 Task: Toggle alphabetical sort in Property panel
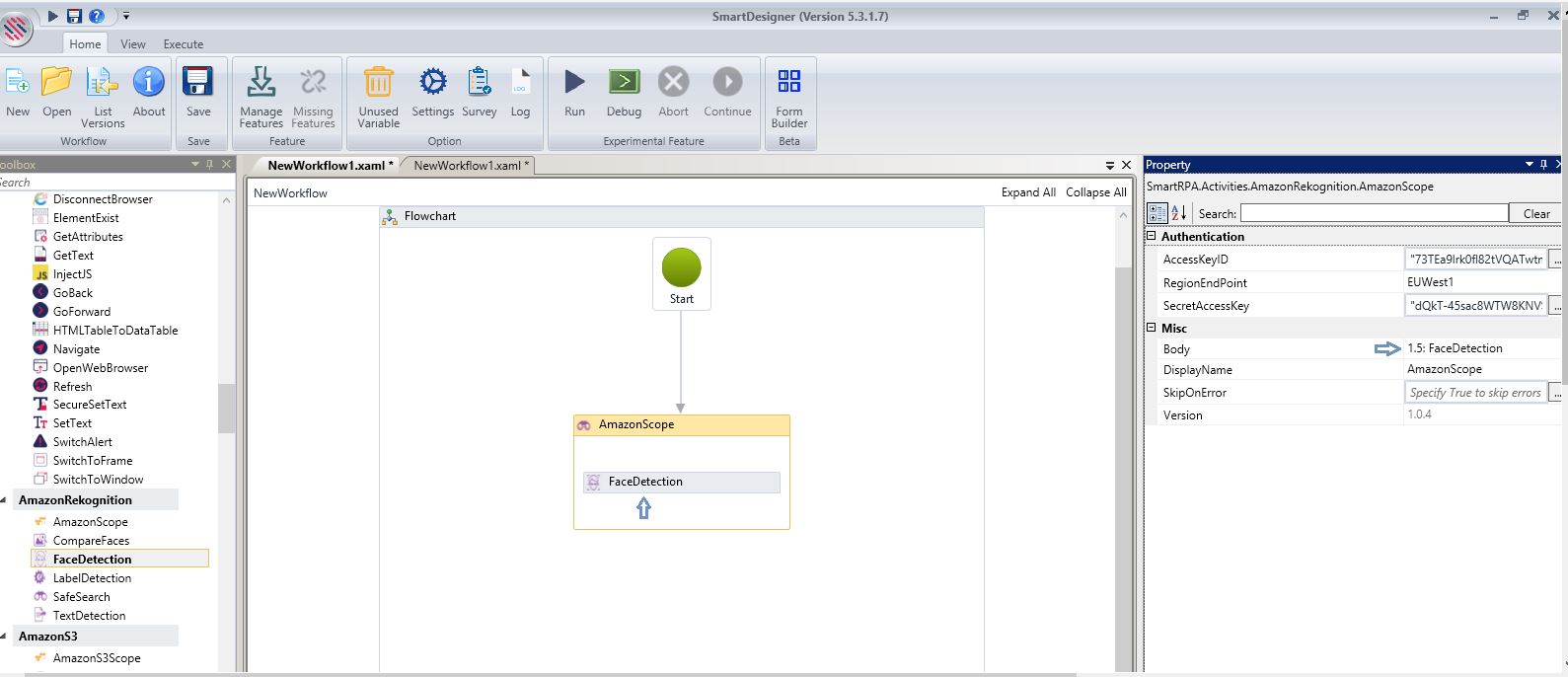click(x=1179, y=213)
